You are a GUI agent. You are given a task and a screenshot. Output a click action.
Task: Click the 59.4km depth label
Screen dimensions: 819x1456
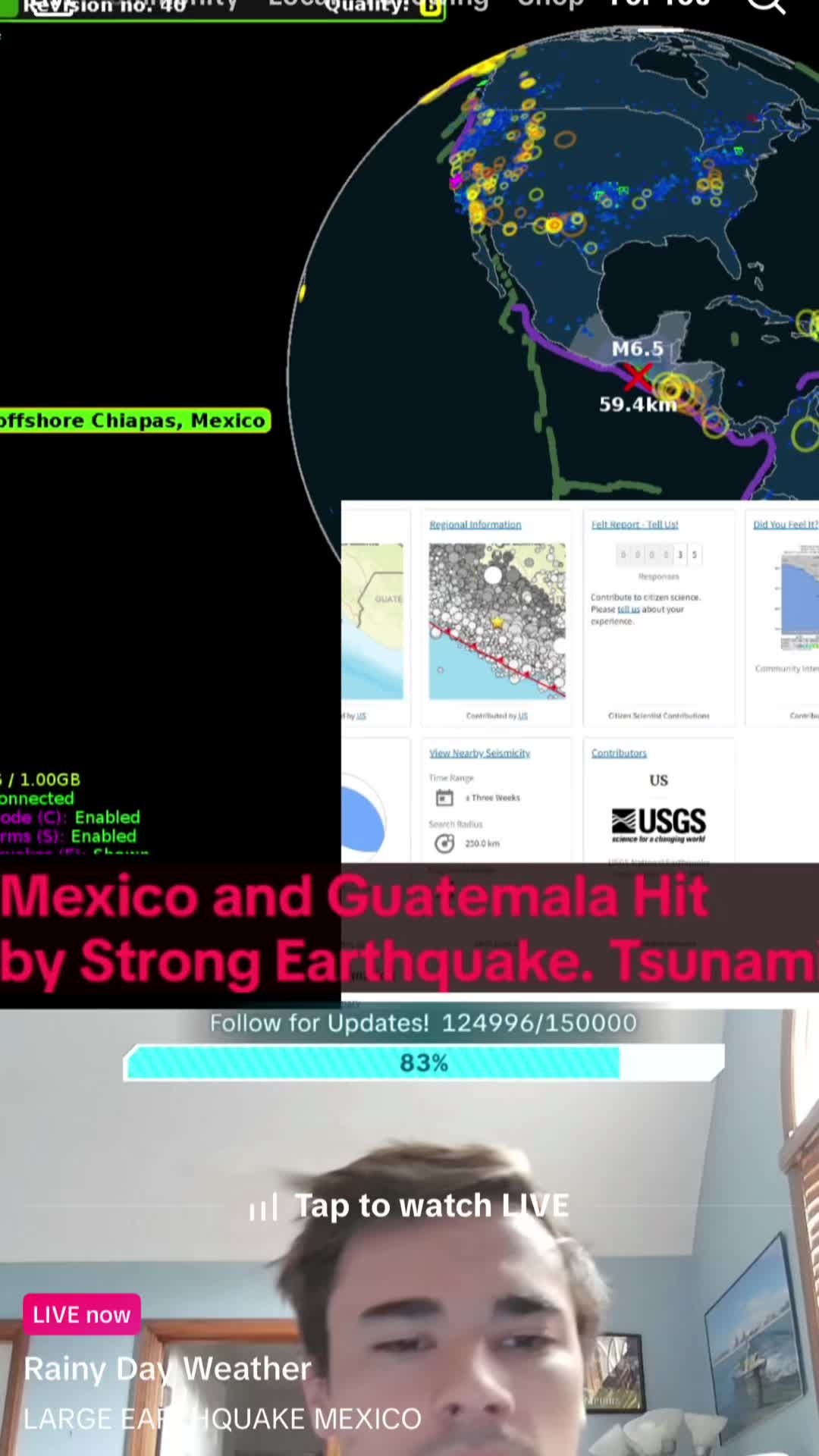pyautogui.click(x=638, y=404)
